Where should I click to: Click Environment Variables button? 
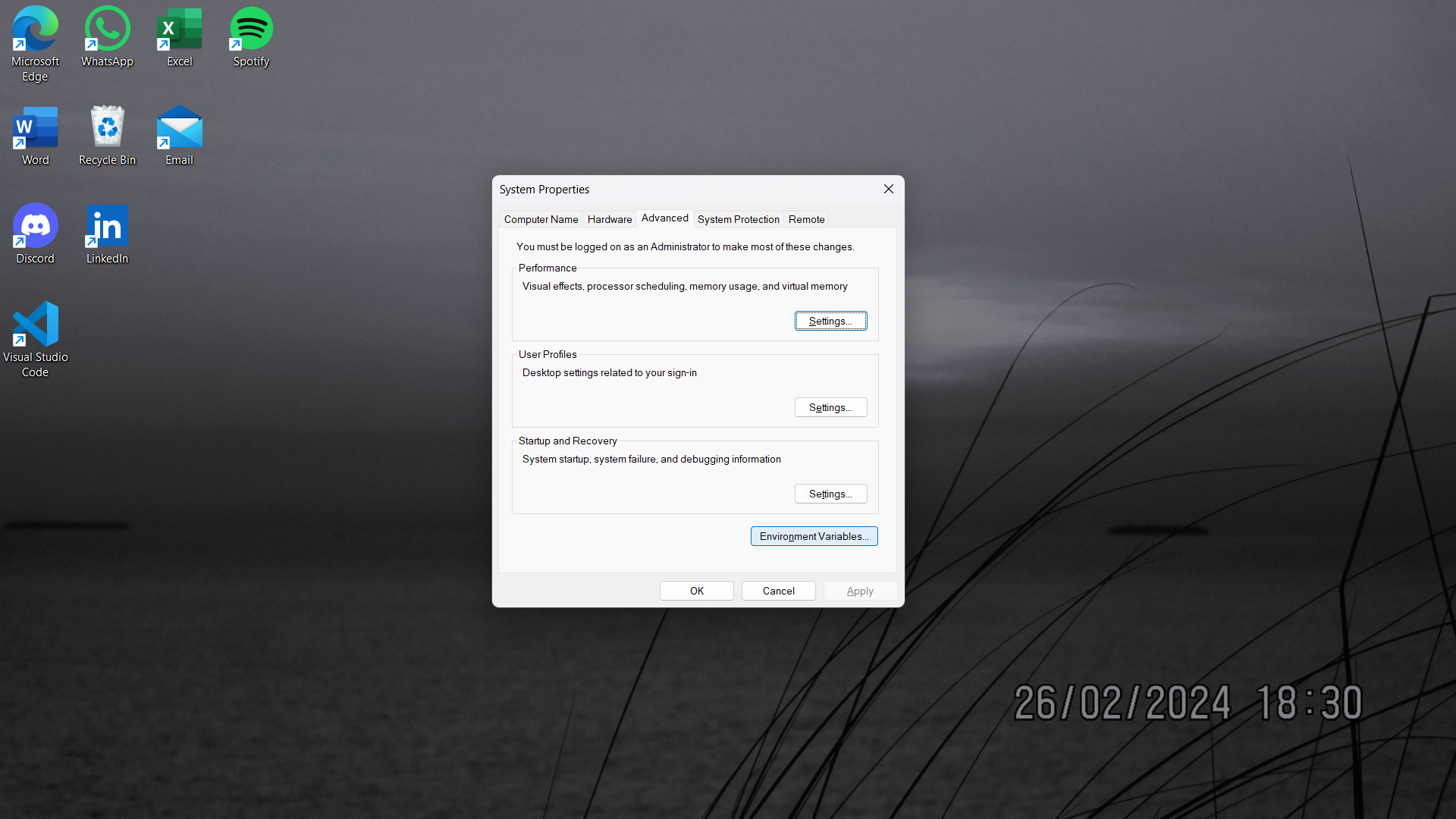tap(814, 536)
